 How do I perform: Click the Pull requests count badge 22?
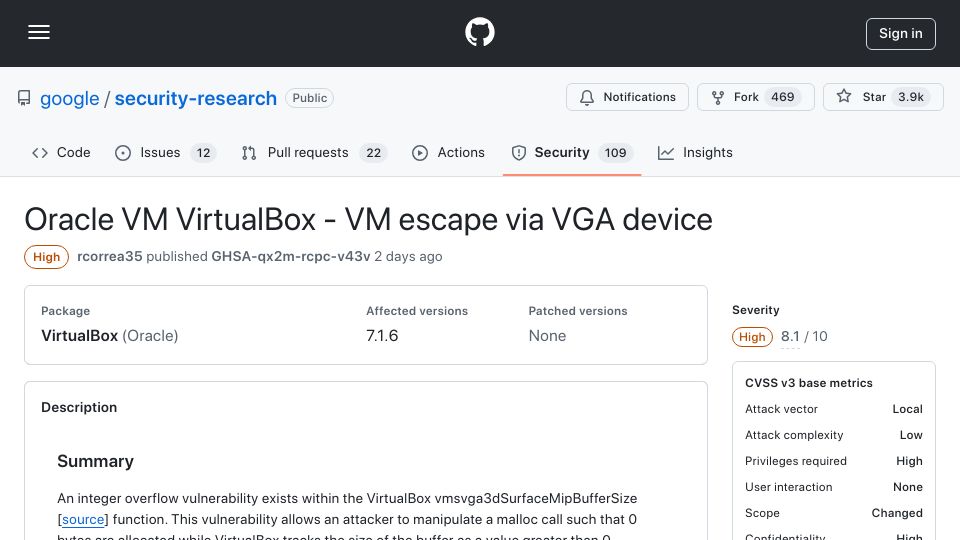tap(373, 153)
